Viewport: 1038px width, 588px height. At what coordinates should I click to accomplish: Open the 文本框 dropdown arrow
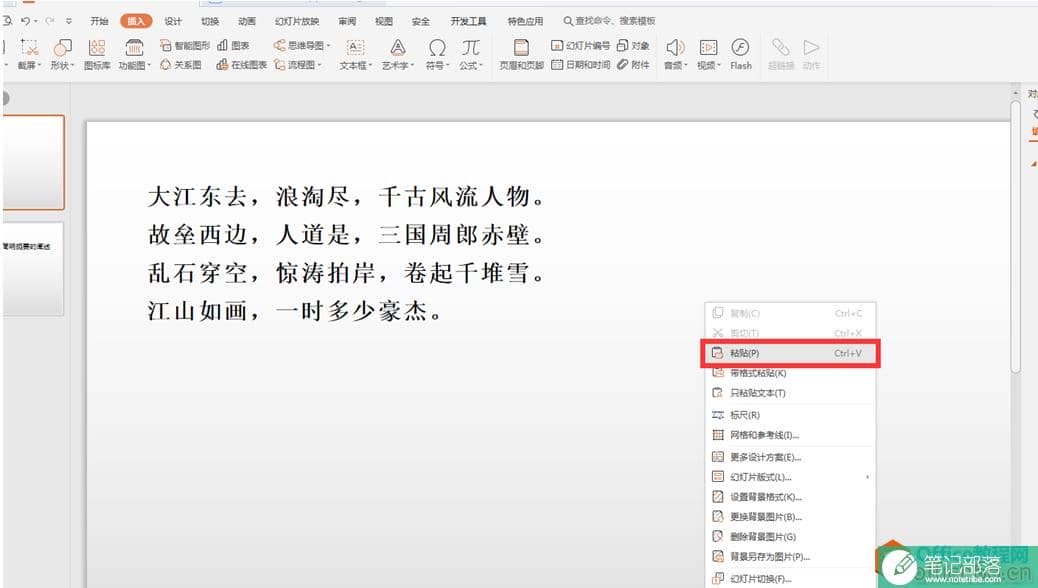370,66
